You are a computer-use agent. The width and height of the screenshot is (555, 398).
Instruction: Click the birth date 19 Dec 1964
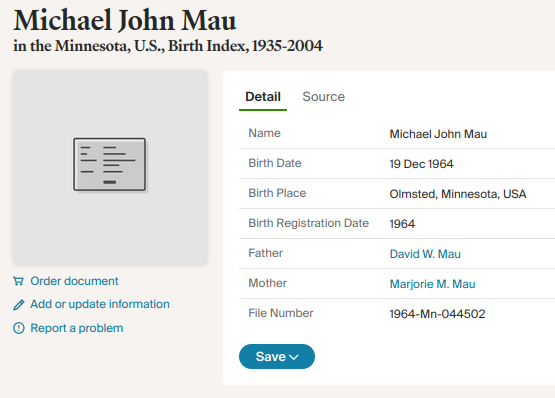(422, 164)
